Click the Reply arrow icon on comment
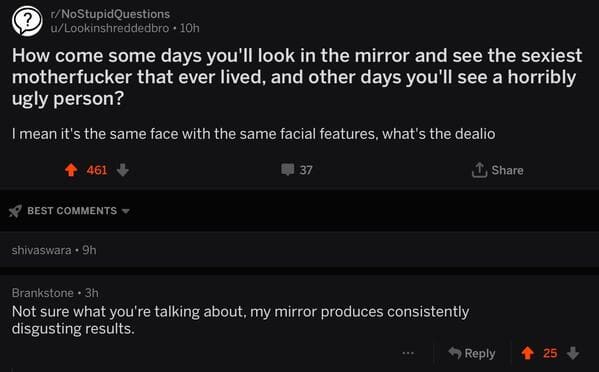 (x=455, y=353)
